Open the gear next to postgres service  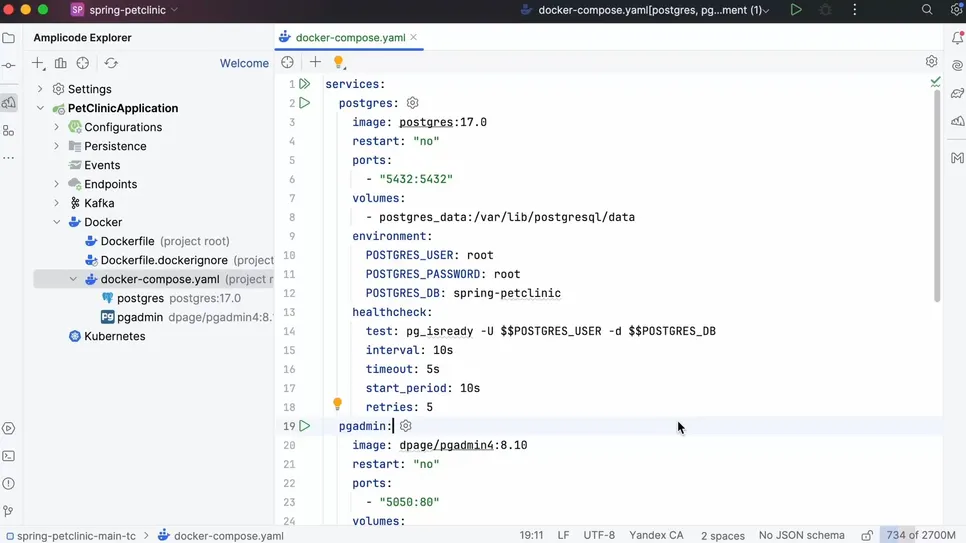click(412, 103)
